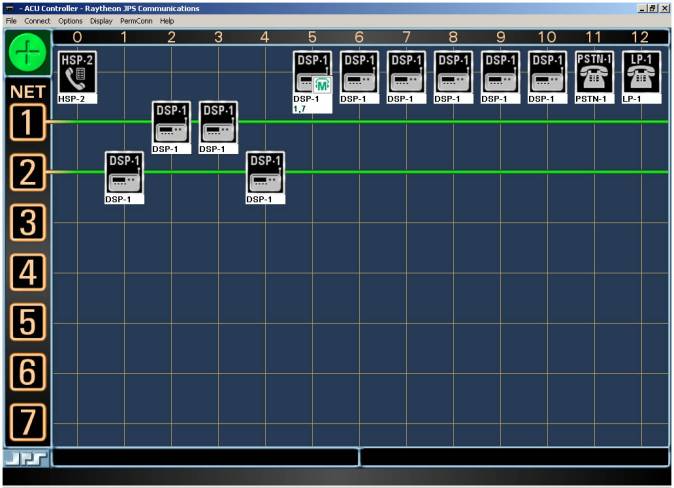Click the green plus add button
This screenshot has width=674, height=488.
(x=26, y=51)
